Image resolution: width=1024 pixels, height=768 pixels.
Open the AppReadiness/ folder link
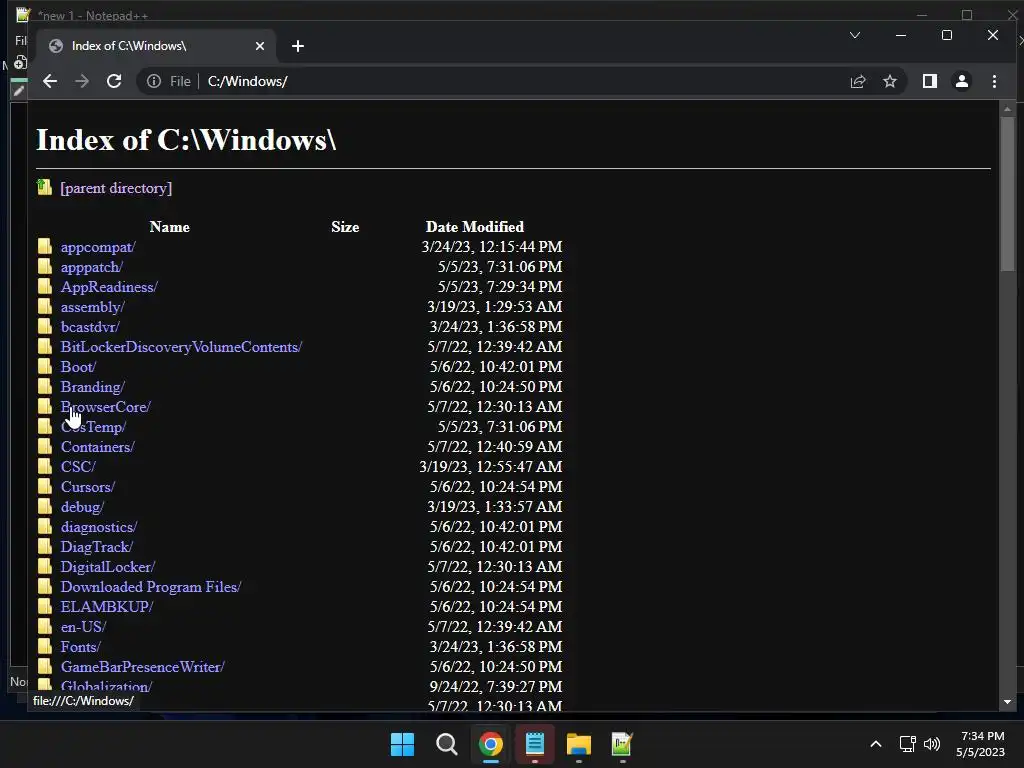(109, 287)
